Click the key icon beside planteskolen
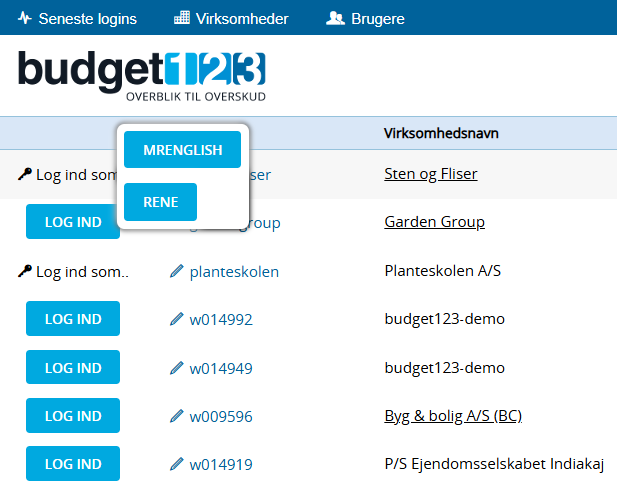617x492 pixels. point(25,271)
